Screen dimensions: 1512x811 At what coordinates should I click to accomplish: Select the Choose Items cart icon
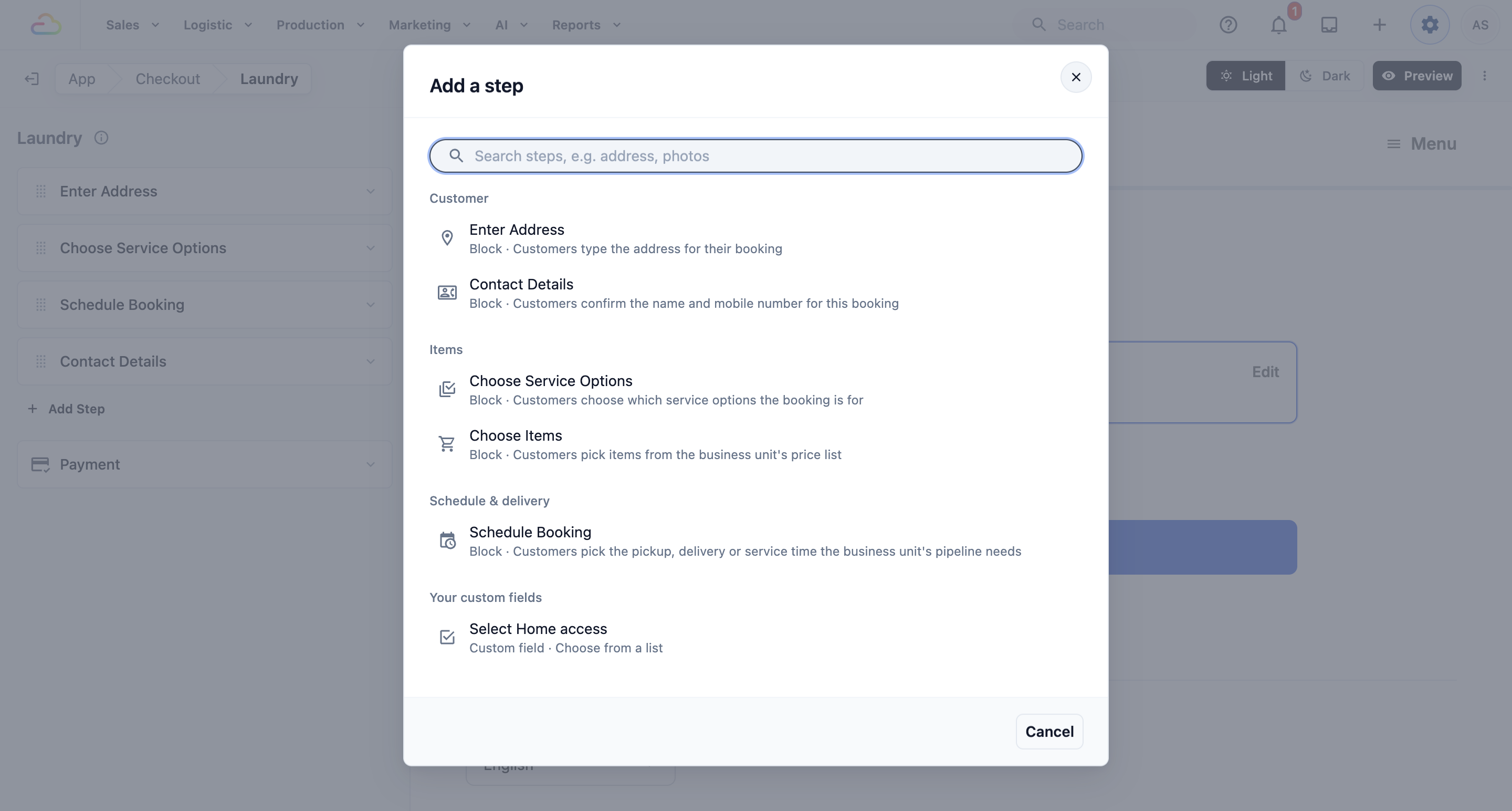447,443
